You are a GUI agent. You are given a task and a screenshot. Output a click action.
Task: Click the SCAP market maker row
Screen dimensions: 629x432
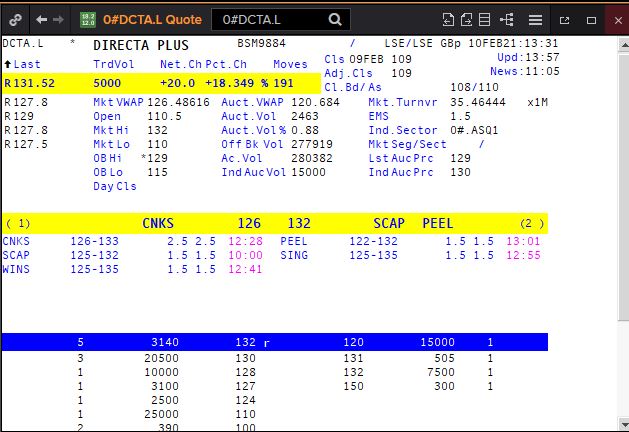(x=133, y=256)
